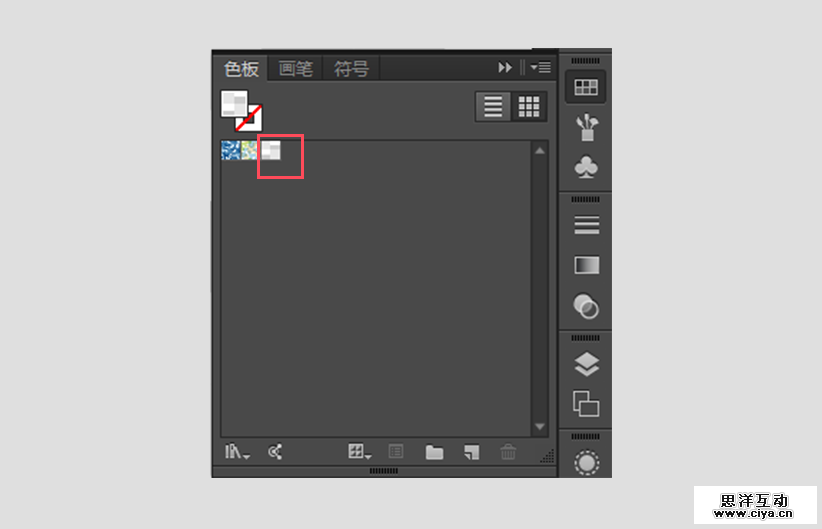Switch to the 画笔 tab

click(x=295, y=68)
